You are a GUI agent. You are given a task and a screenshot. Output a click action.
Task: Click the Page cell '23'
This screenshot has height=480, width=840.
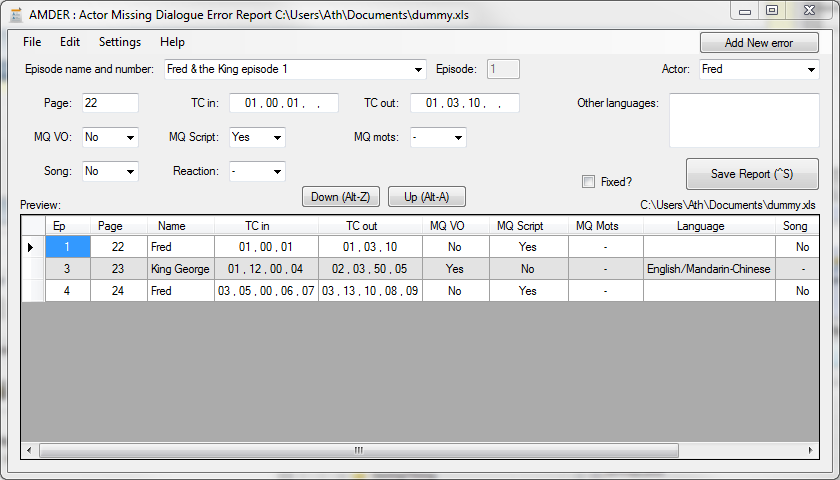click(x=118, y=269)
